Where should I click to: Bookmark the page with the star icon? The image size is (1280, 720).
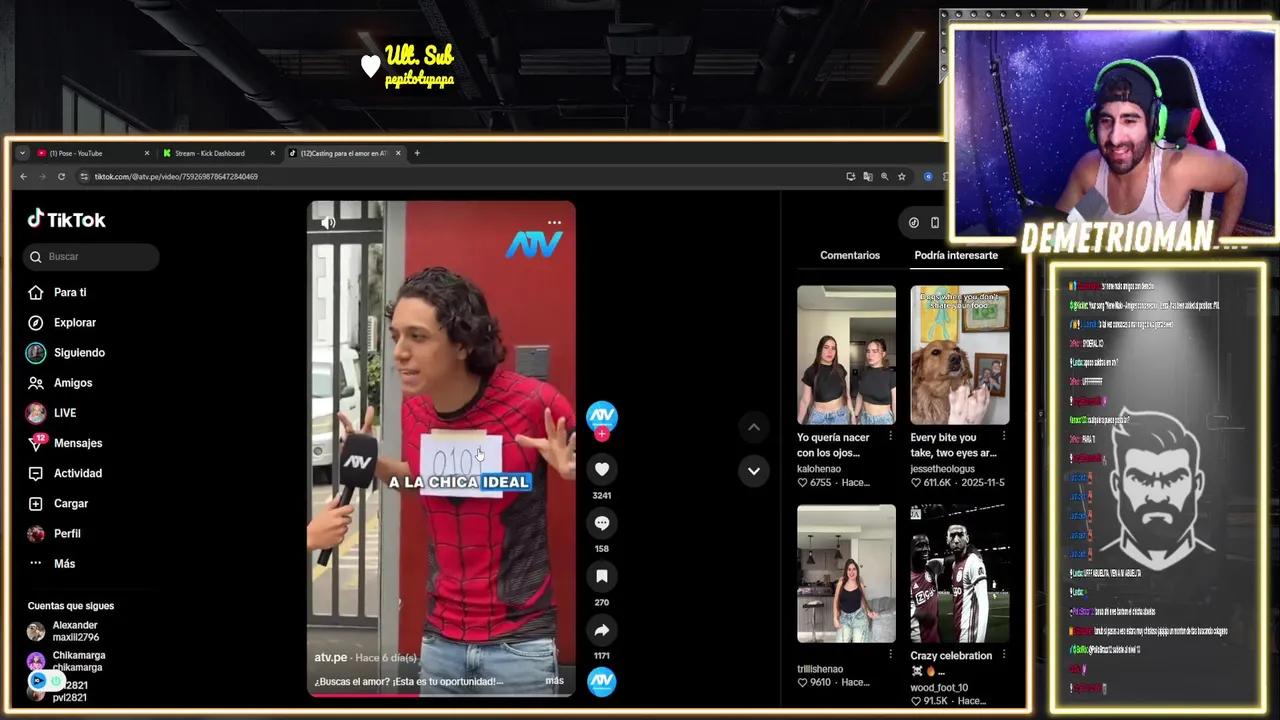pos(901,177)
